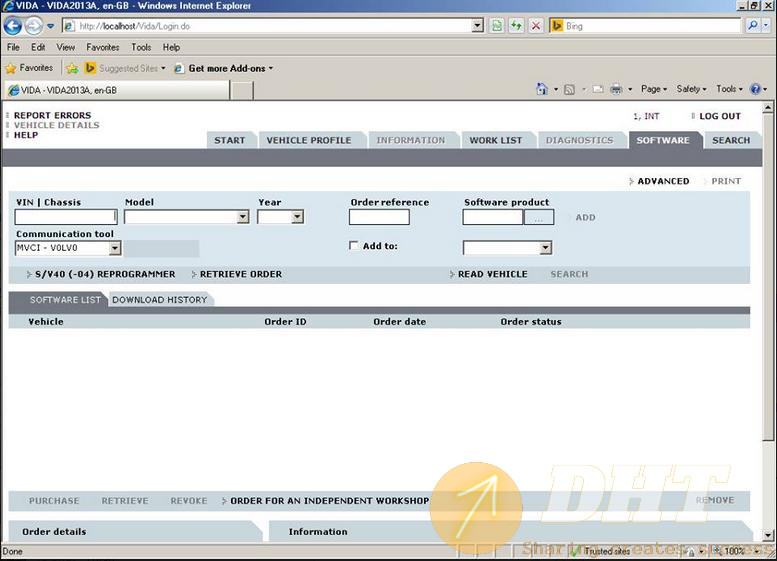Open the Tools menu in menu bar
Screen dimensions: 777x561
tap(141, 48)
